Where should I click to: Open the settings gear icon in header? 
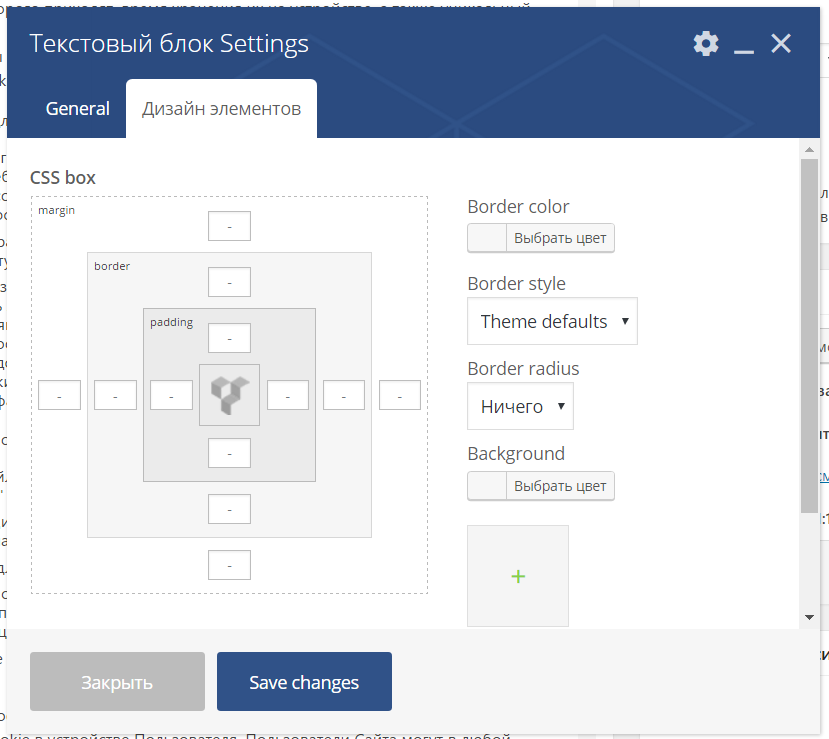click(706, 43)
